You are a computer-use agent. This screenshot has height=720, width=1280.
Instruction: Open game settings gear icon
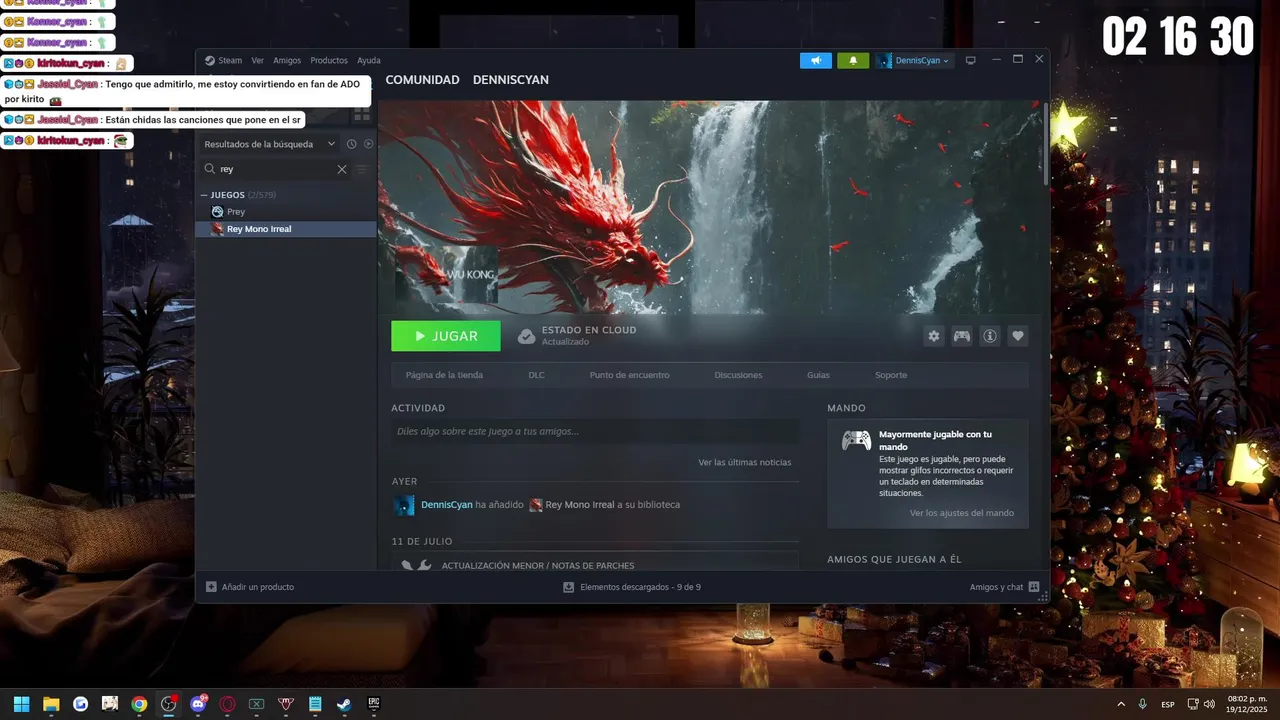[934, 336]
